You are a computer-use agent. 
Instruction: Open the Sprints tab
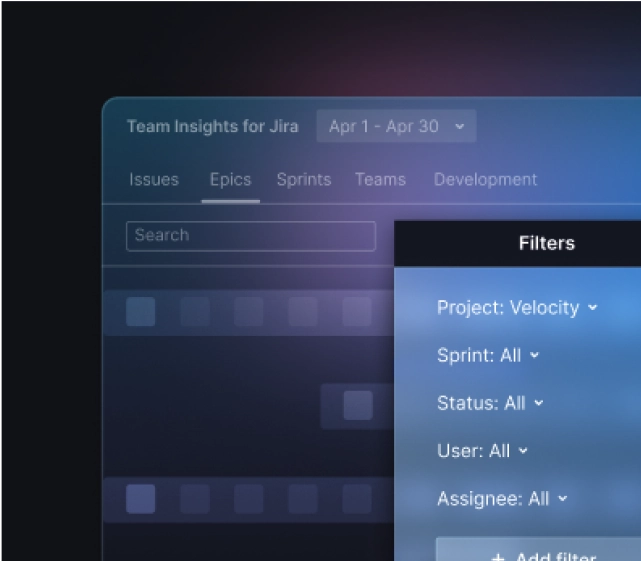pyautogui.click(x=304, y=180)
